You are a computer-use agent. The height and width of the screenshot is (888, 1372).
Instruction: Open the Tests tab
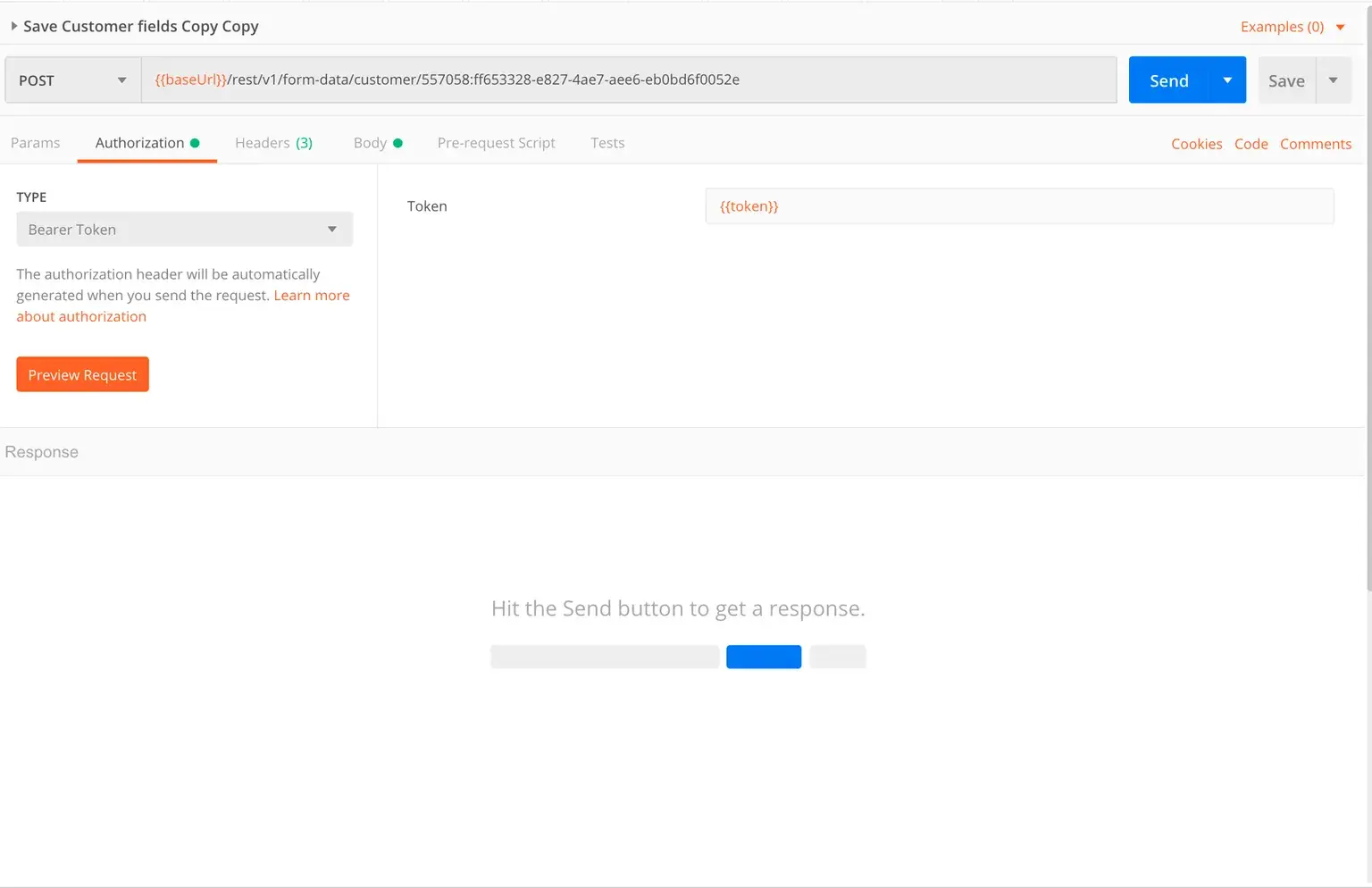point(607,143)
